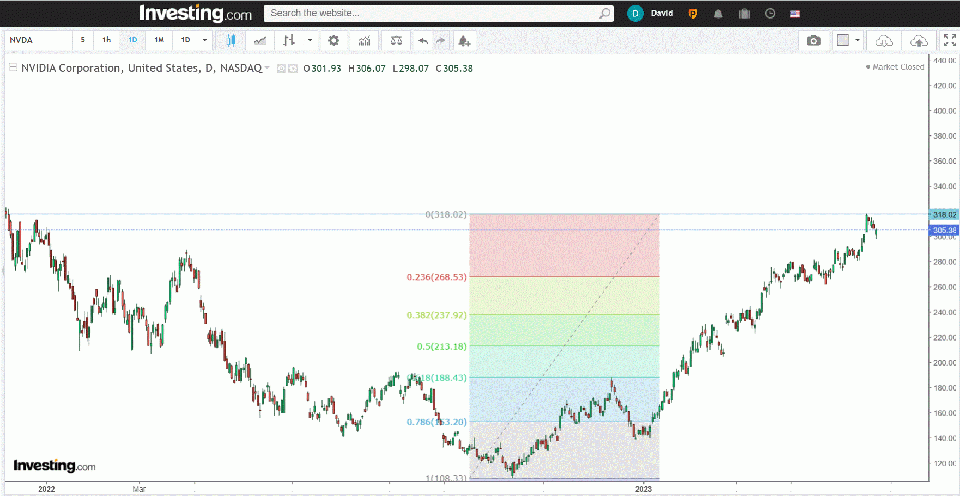Redo the chart action
This screenshot has height=496, width=960.
click(x=441, y=41)
